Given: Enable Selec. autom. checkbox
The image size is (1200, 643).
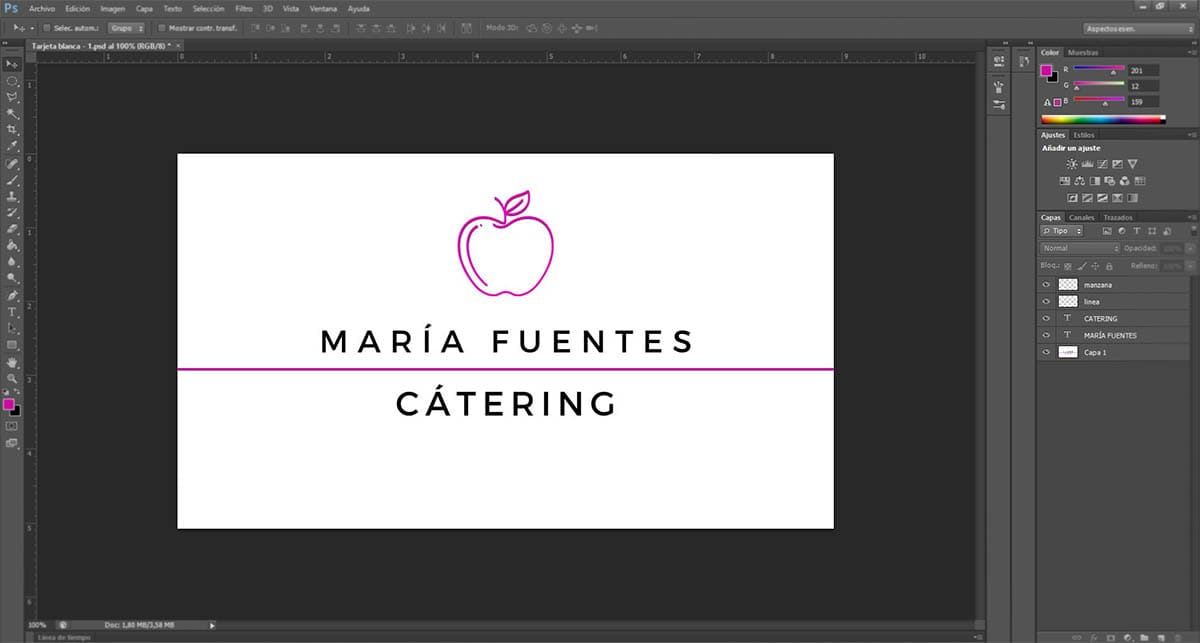Looking at the screenshot, I should (x=47, y=28).
